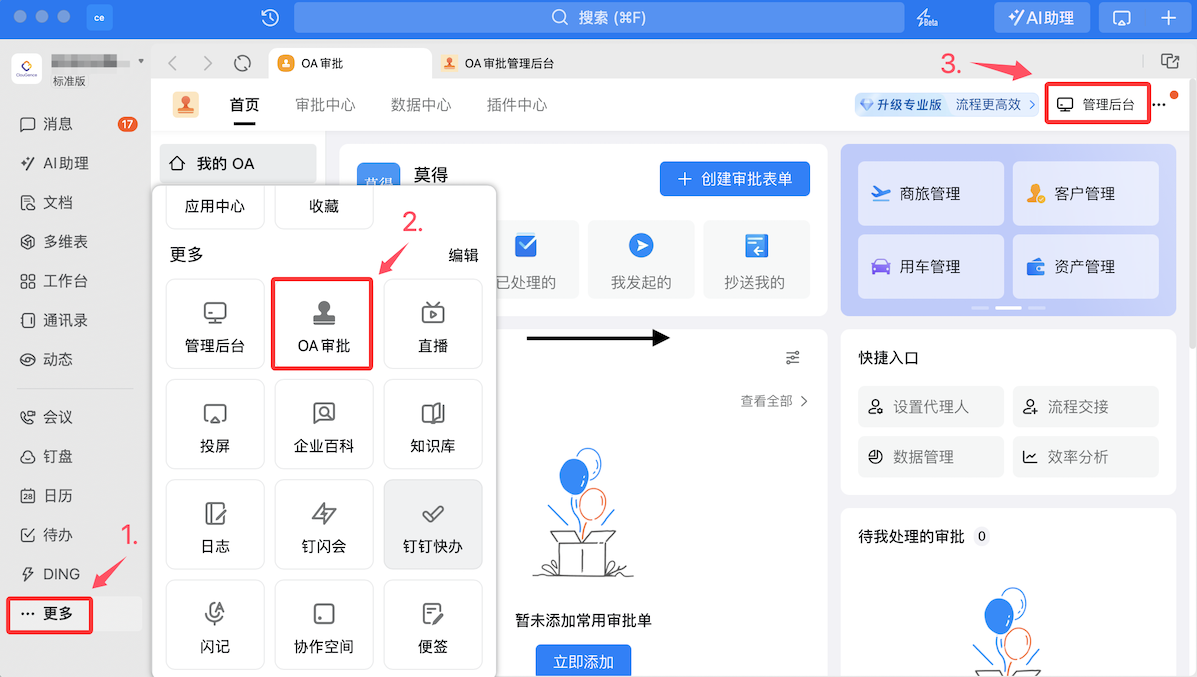Click the 编辑 link in 更多 panel
Screen dimensions: 1197x677
click(463, 255)
